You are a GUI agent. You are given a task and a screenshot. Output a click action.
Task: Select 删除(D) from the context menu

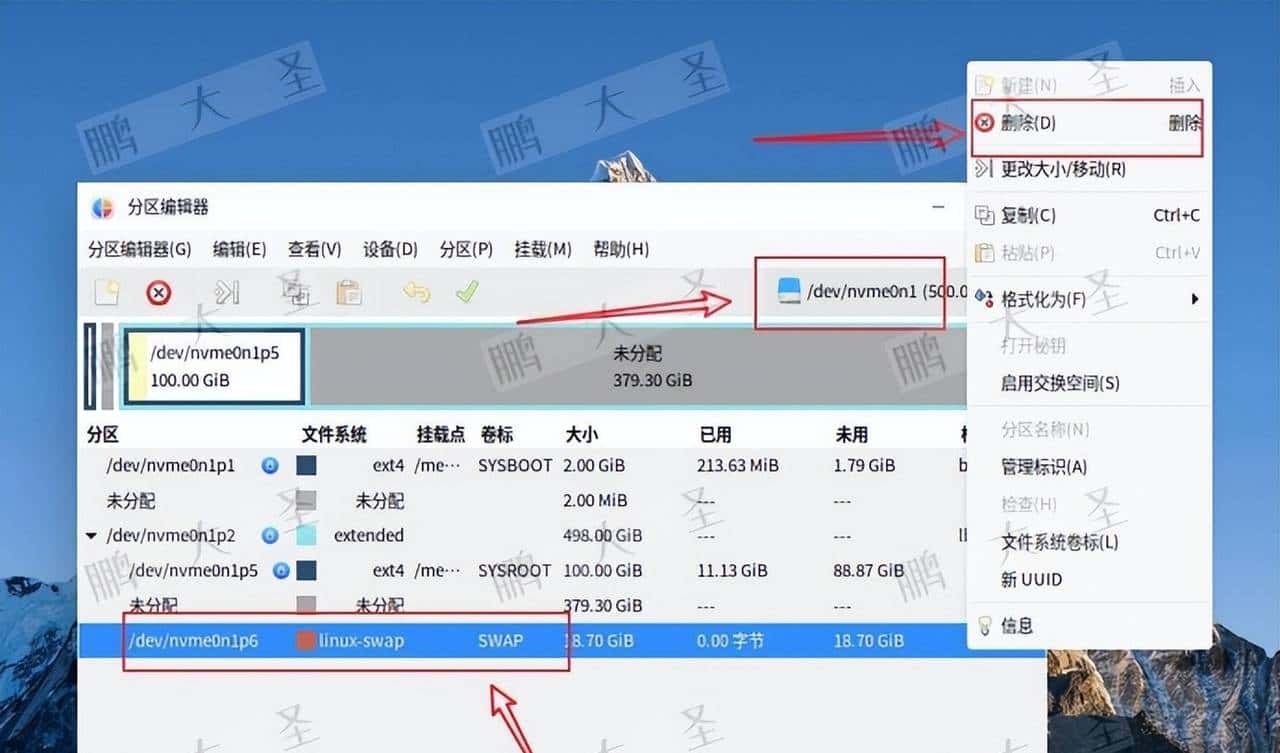click(1040, 123)
